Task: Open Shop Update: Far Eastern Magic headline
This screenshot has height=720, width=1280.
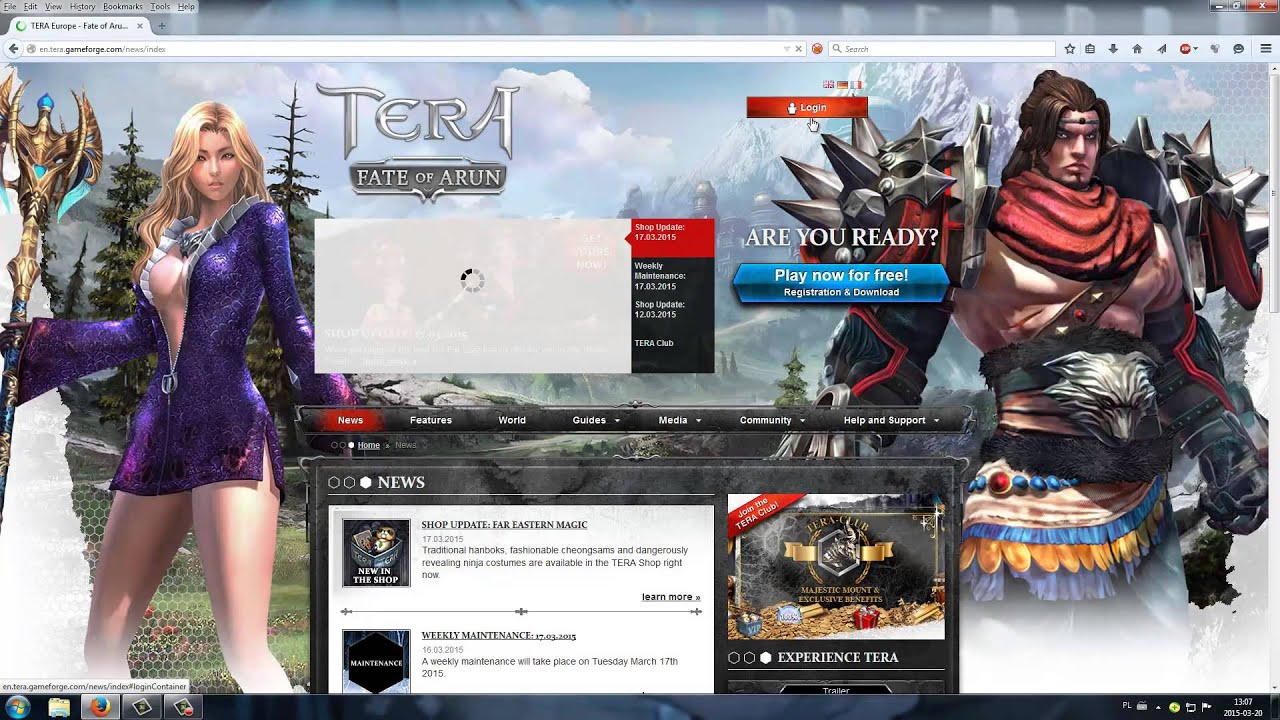Action: (504, 524)
